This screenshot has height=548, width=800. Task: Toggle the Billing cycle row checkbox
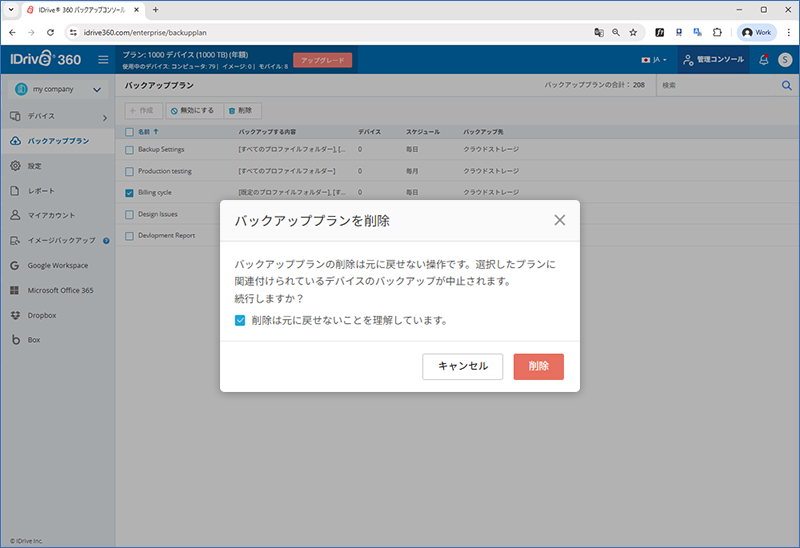[x=129, y=193]
